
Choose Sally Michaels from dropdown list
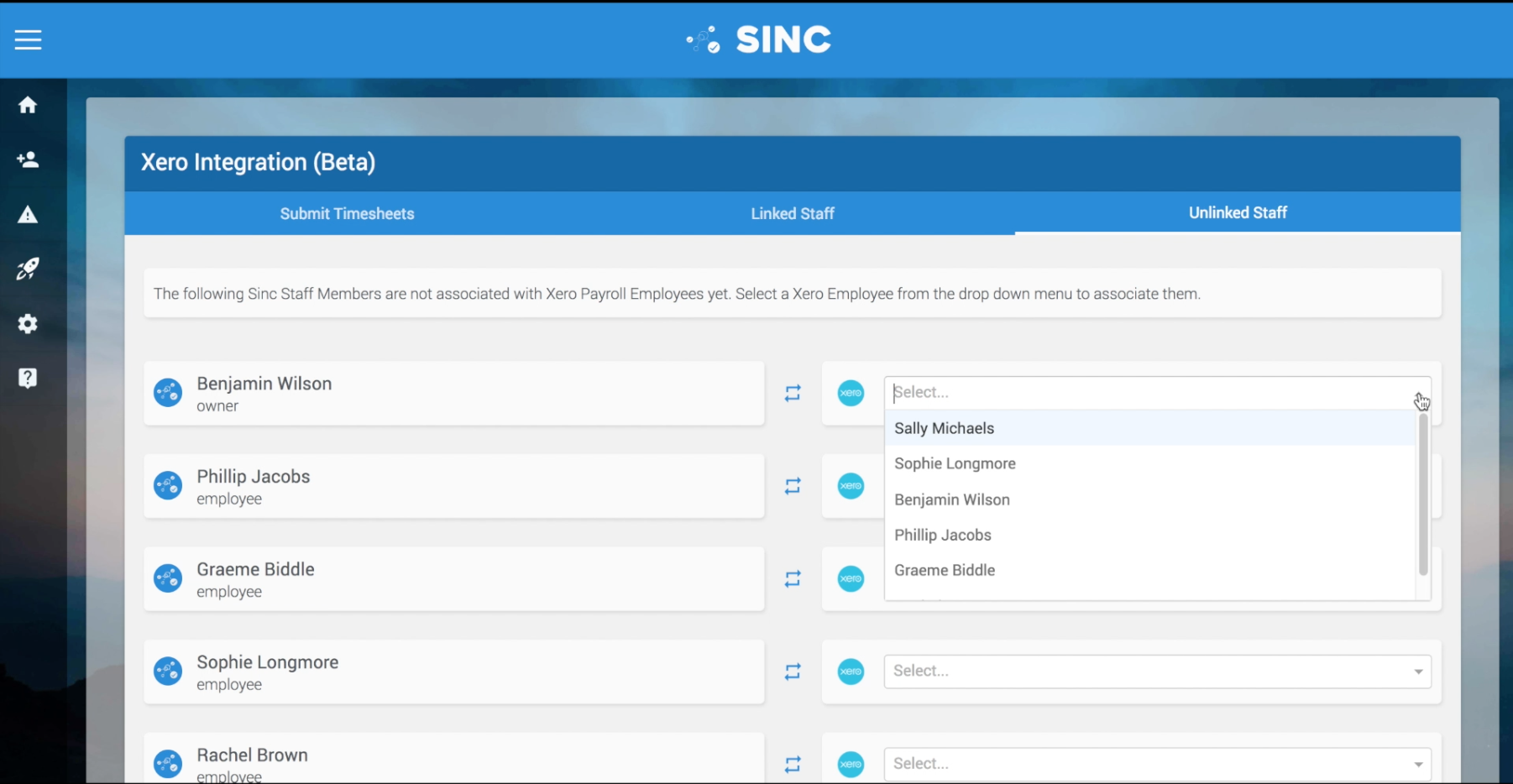pyautogui.click(x=1150, y=428)
